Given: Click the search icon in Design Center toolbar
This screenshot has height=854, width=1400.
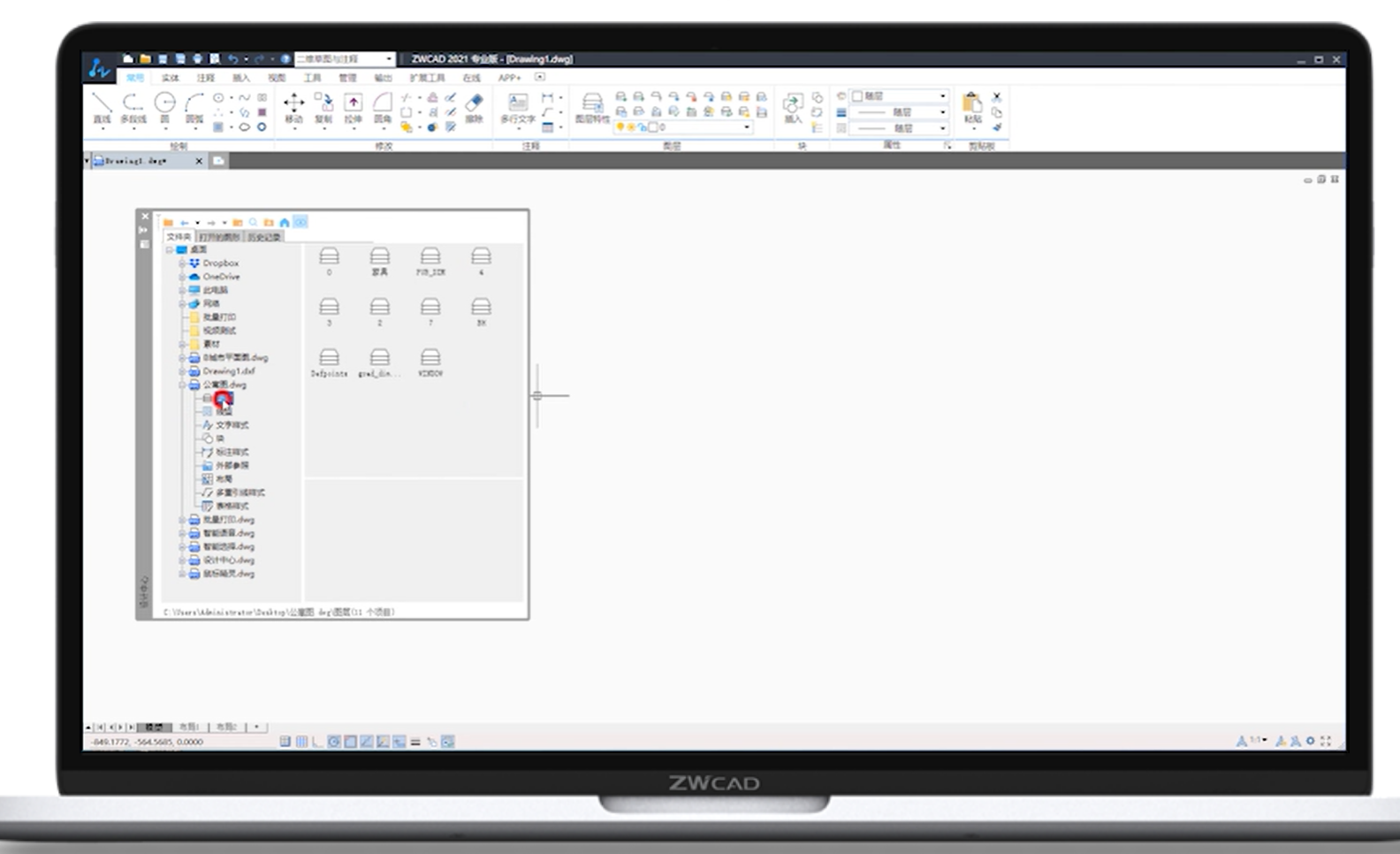Looking at the screenshot, I should [253, 223].
